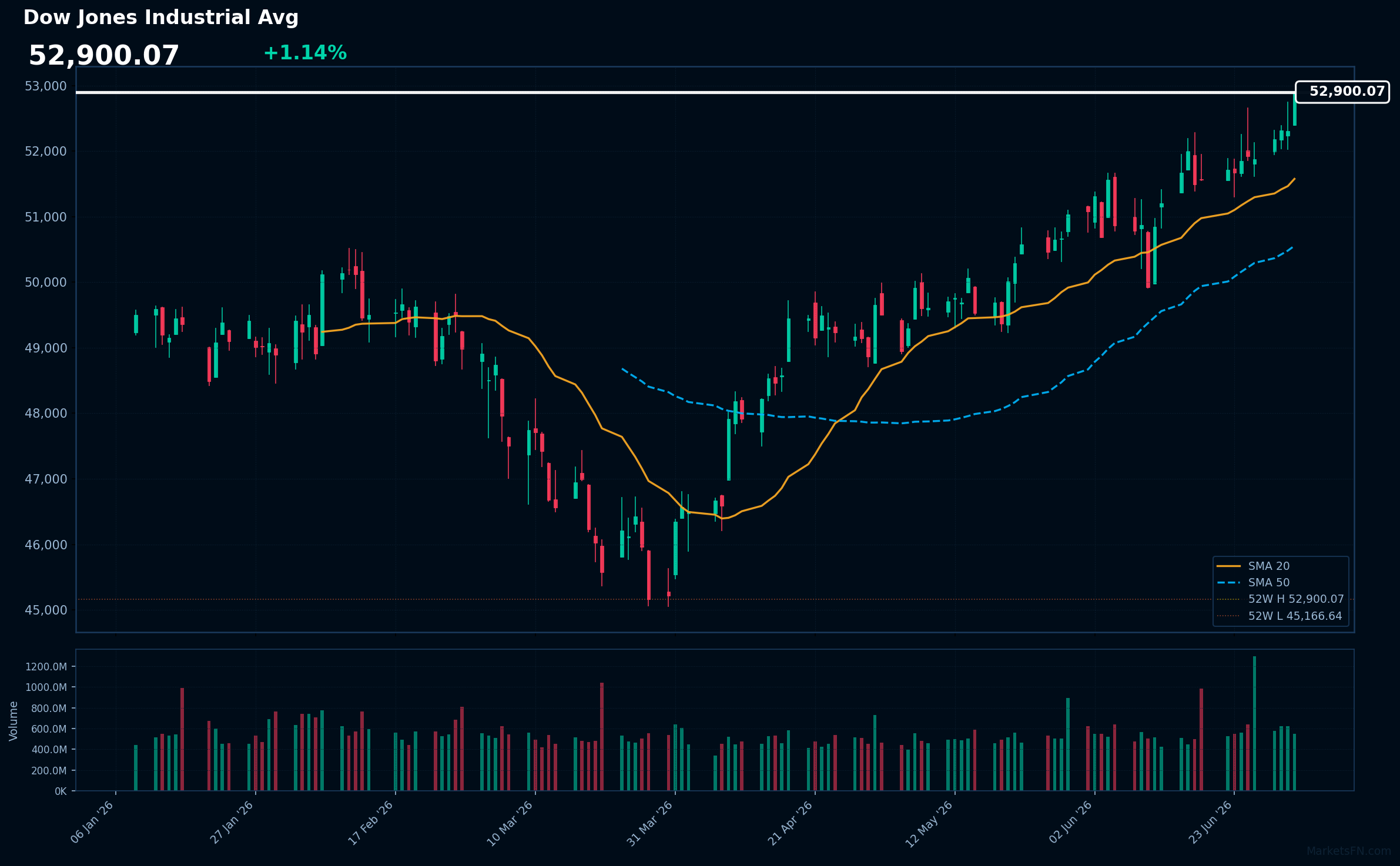1400x866 pixels.
Task: Click the 49,000 price axis label
Action: (x=46, y=348)
